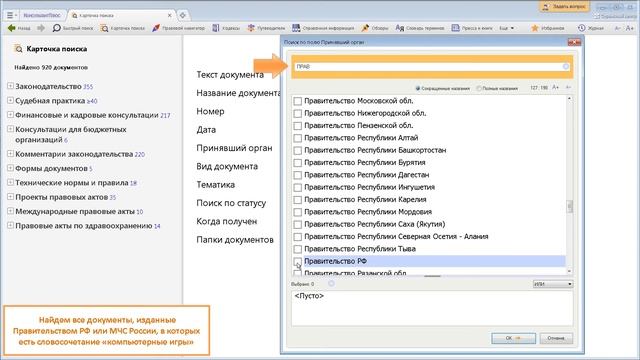Open Обзоры from the toolbar

pos(374,28)
